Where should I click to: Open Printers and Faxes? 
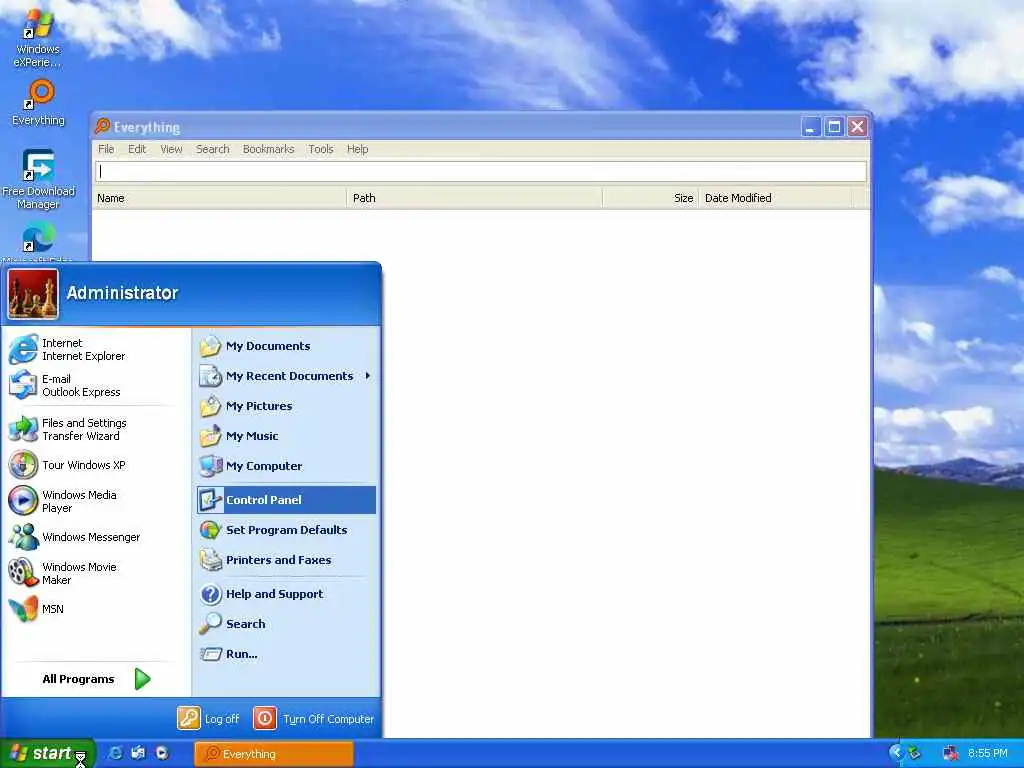[x=286, y=560]
